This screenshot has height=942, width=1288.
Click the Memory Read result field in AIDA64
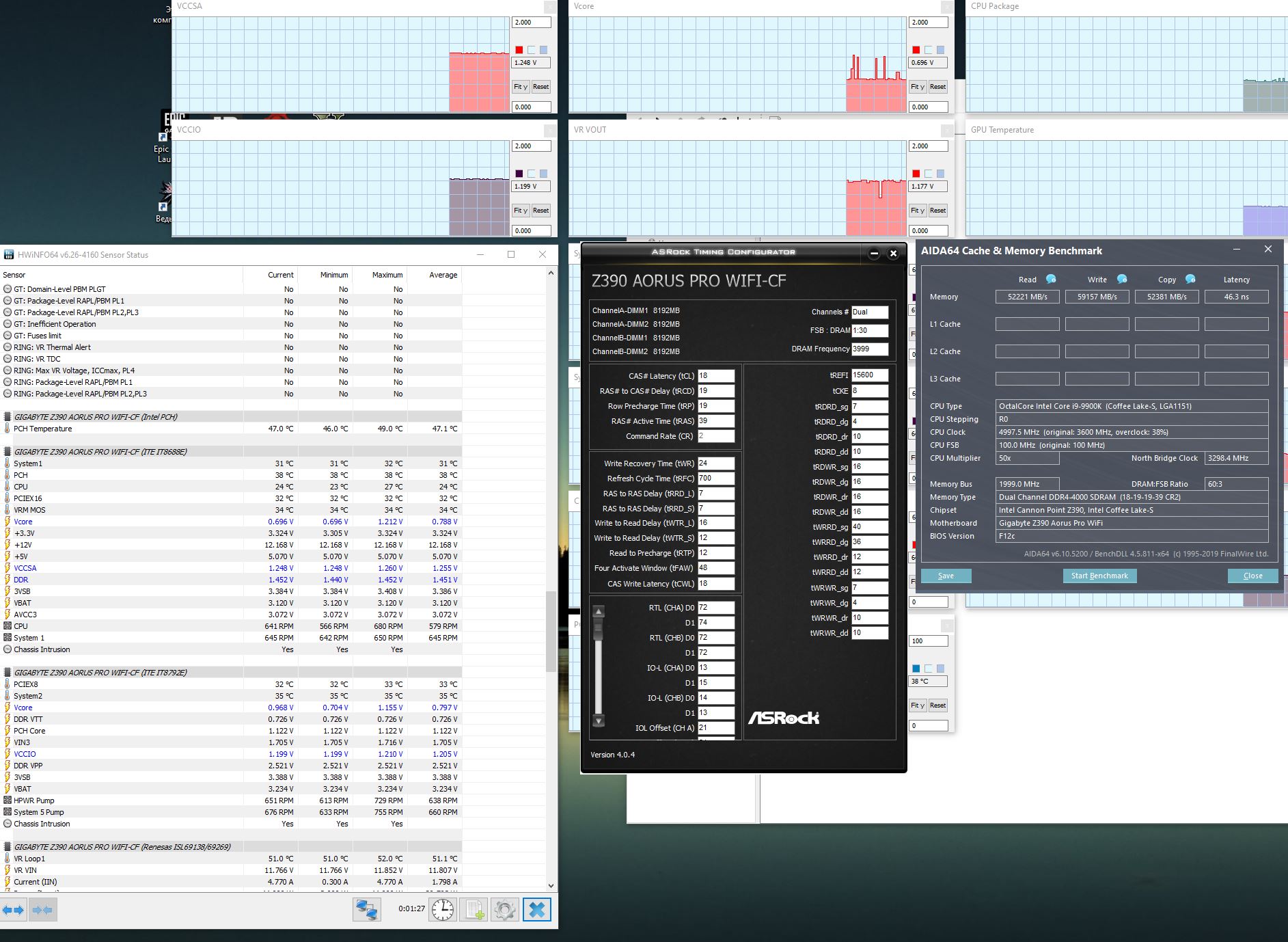point(1027,297)
